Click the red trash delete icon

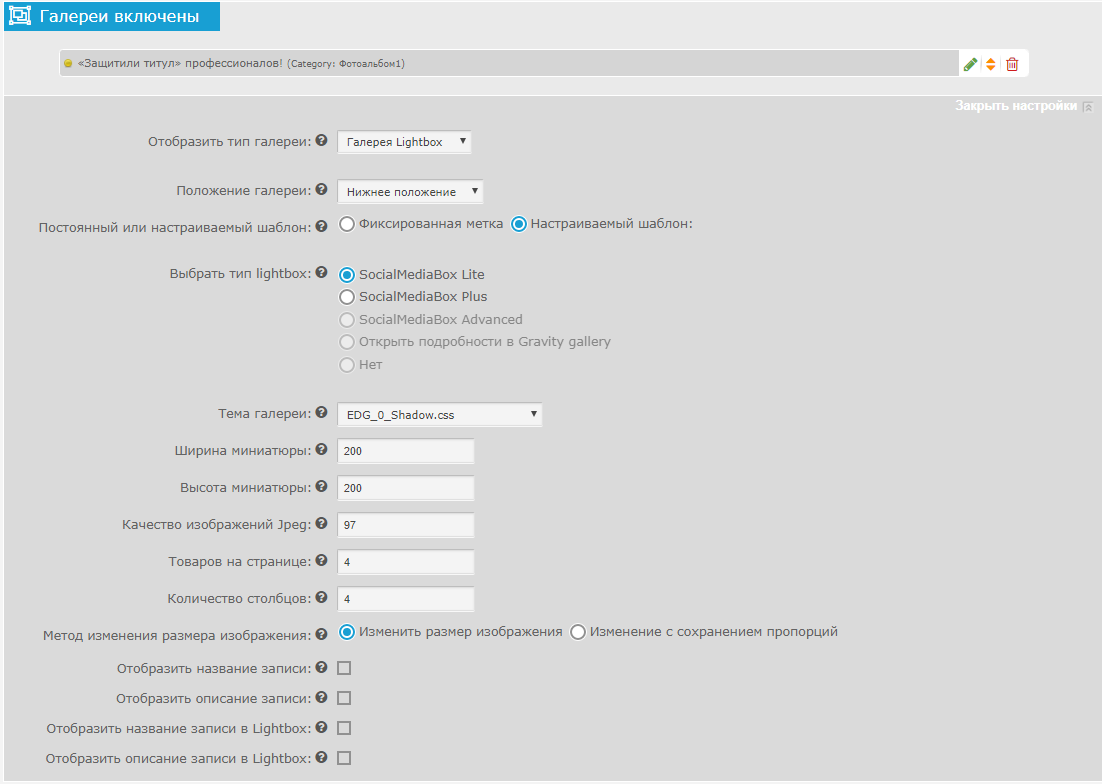coord(1012,64)
